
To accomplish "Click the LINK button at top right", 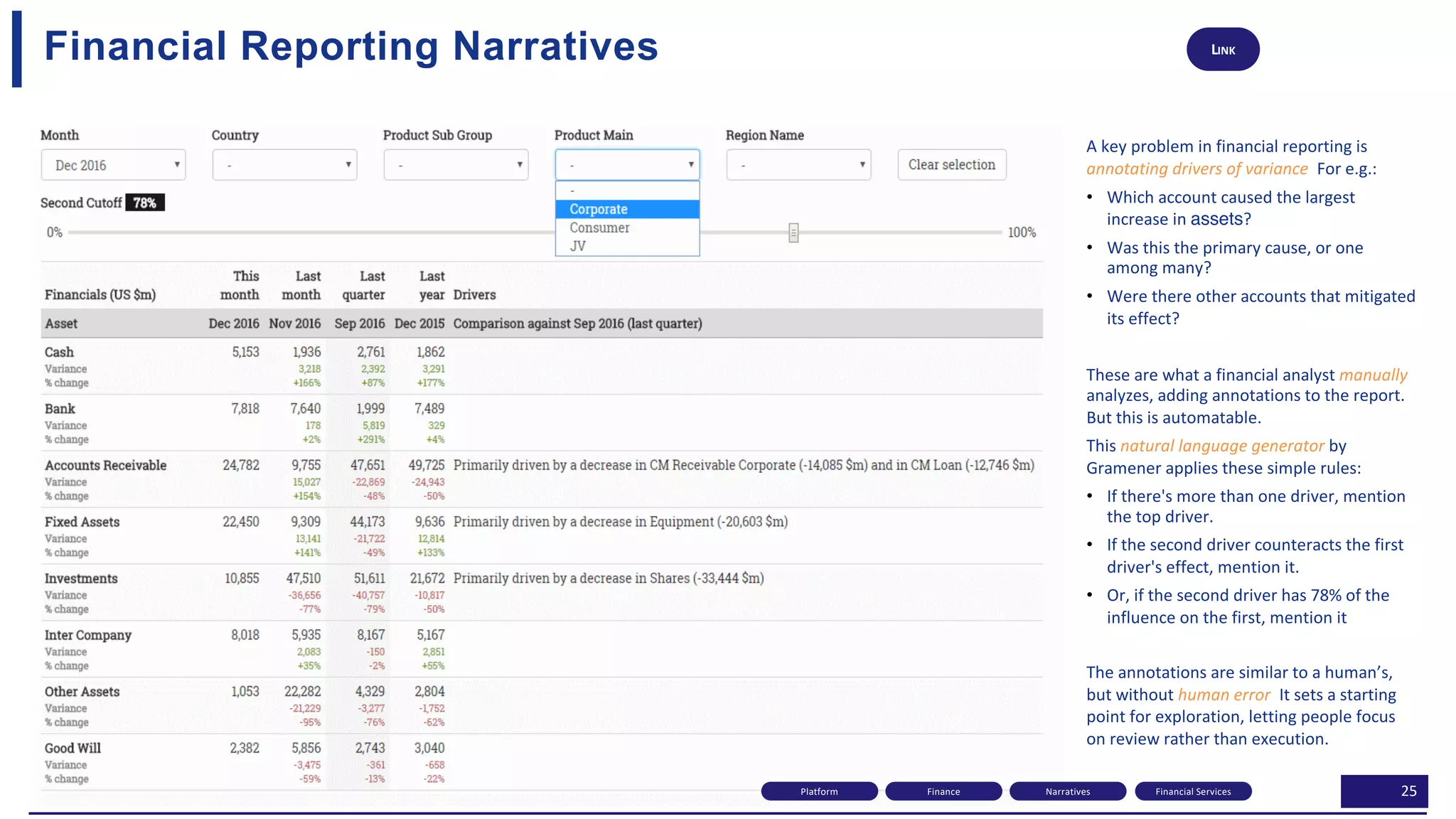I will click(1223, 49).
